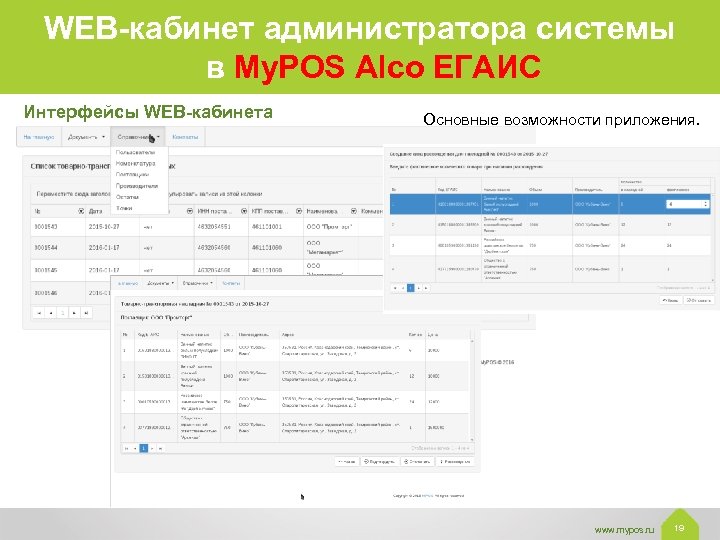720x540 pixels.
Task: Go to next page in invoice detail pager
Action: click(x=152, y=448)
